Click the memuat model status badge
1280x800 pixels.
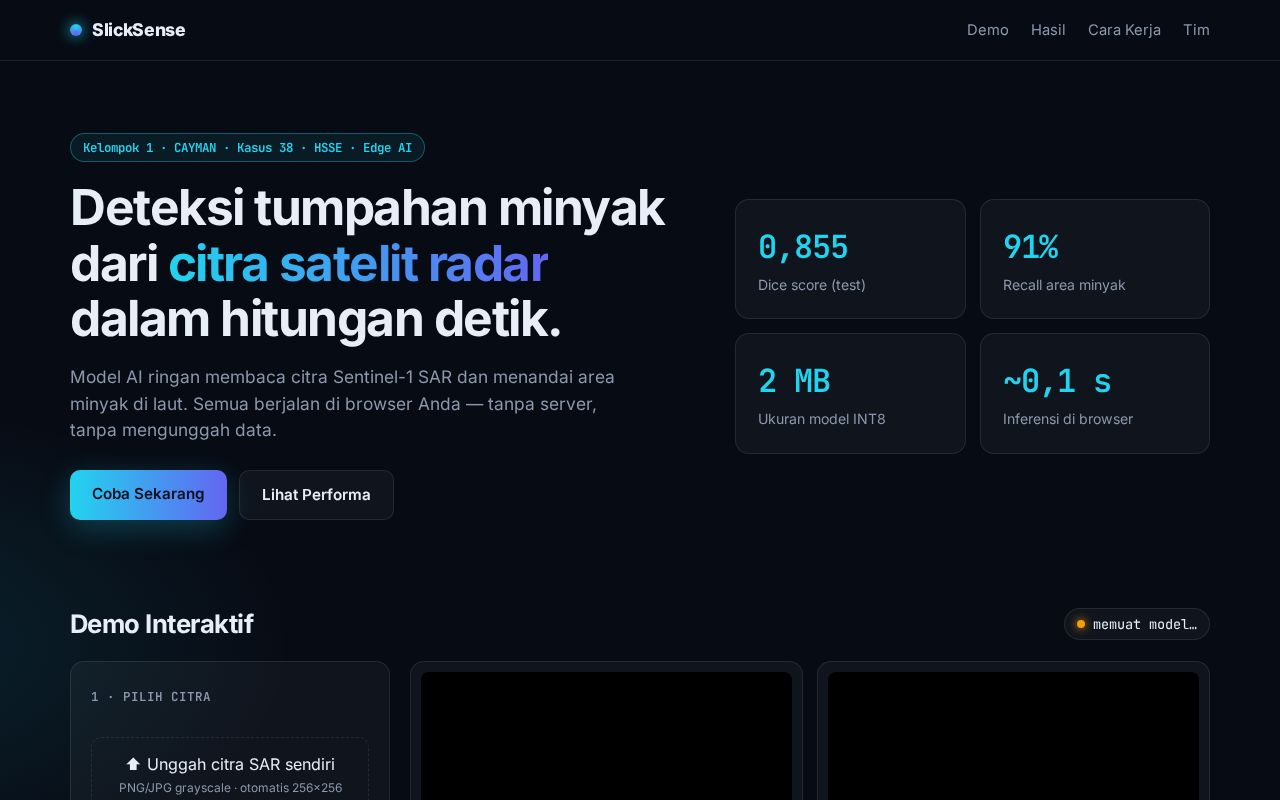pyautogui.click(x=1137, y=624)
